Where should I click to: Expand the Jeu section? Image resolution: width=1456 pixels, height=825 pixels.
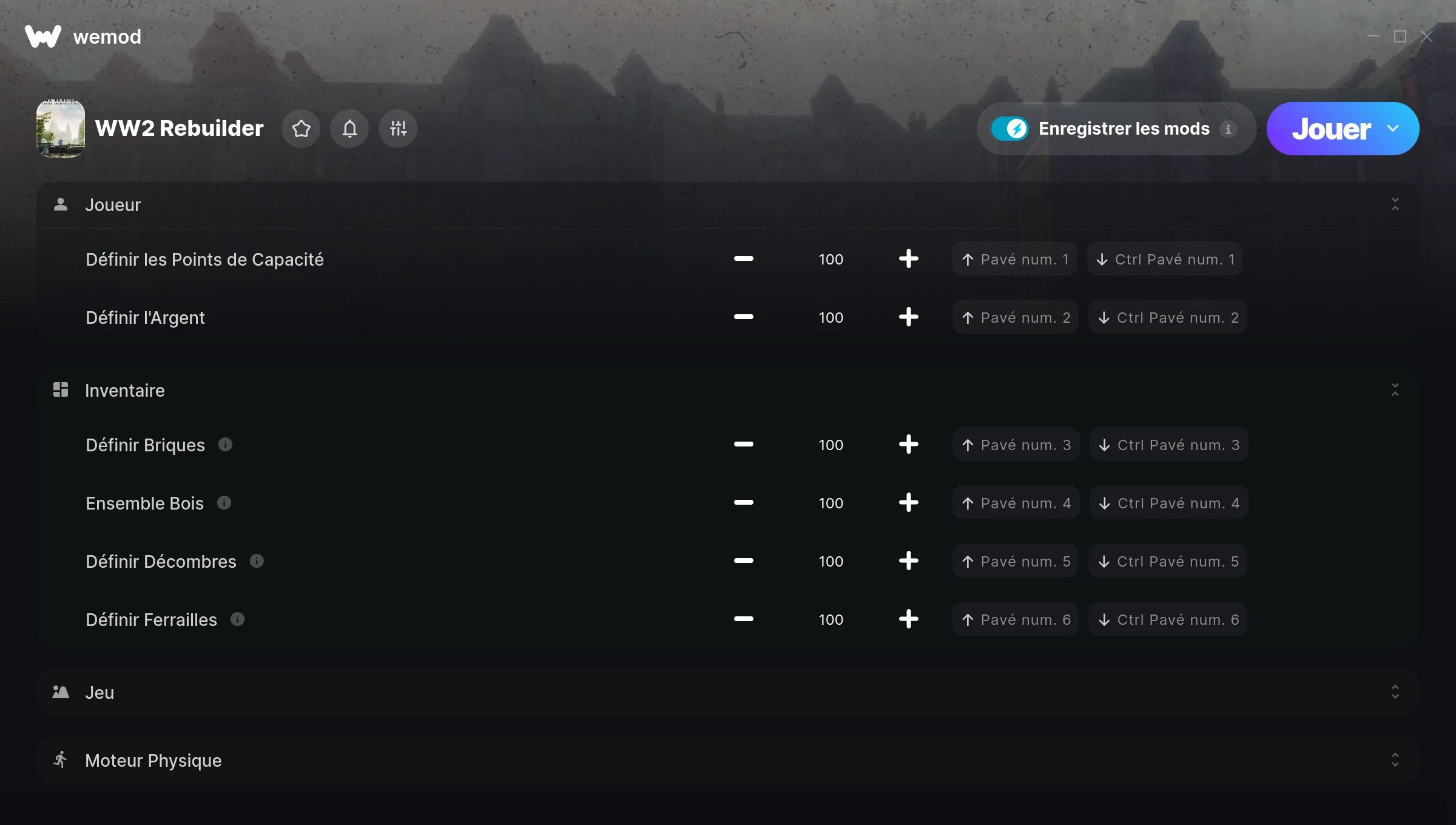click(1395, 692)
